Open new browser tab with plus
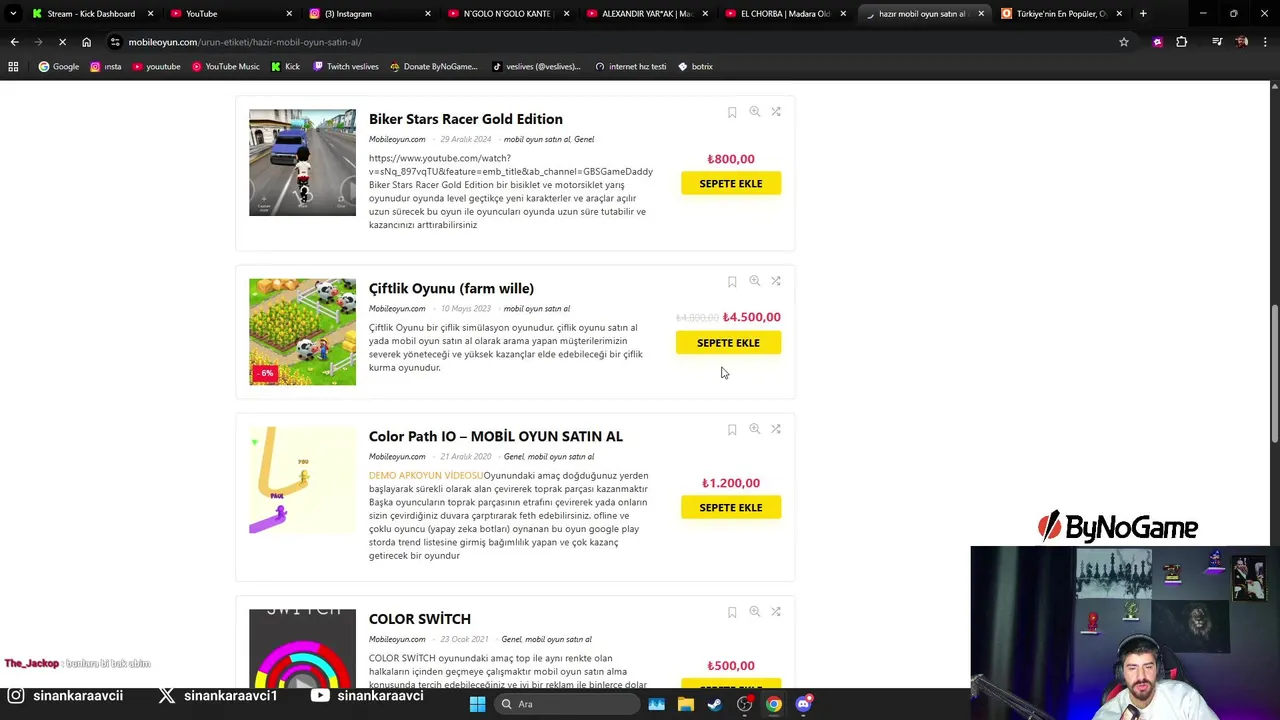 click(1143, 13)
